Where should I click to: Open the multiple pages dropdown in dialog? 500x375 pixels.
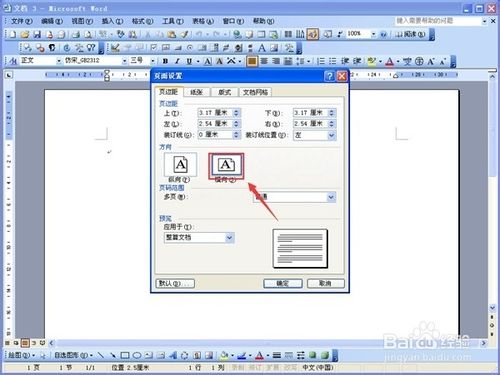pos(331,197)
